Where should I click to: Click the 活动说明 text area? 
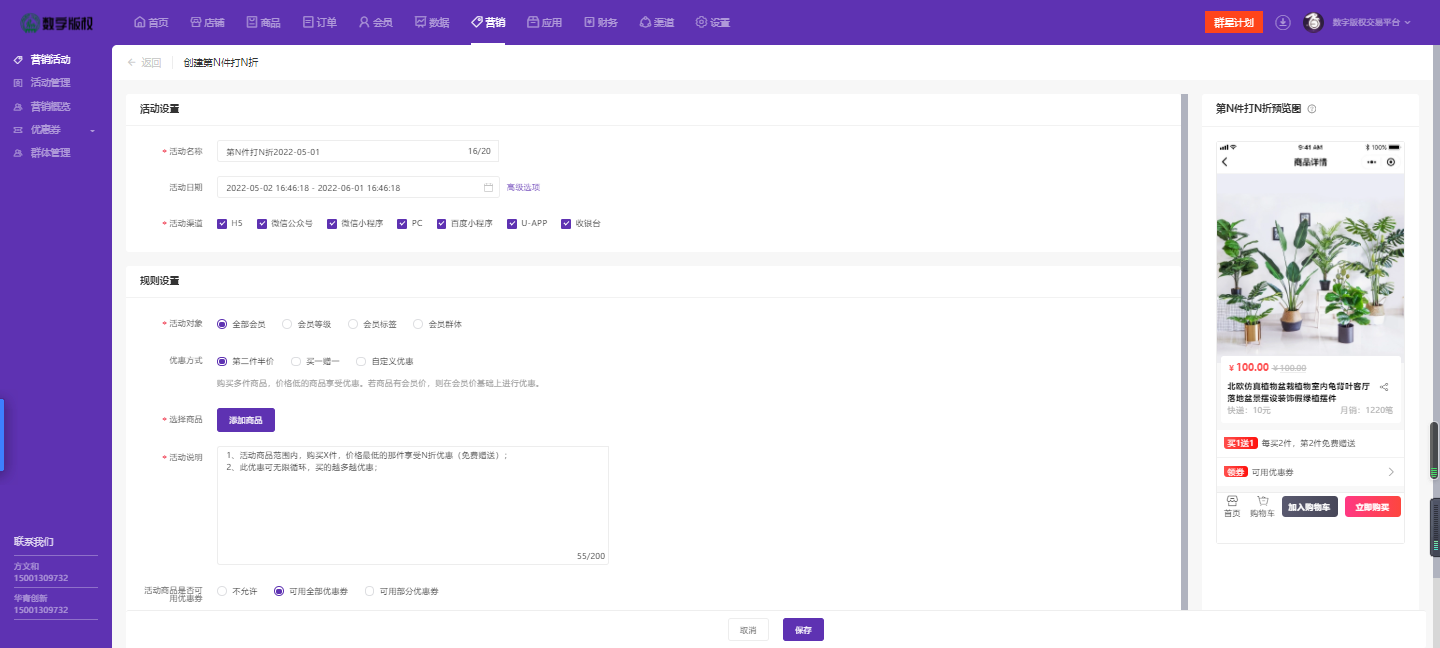pos(413,505)
